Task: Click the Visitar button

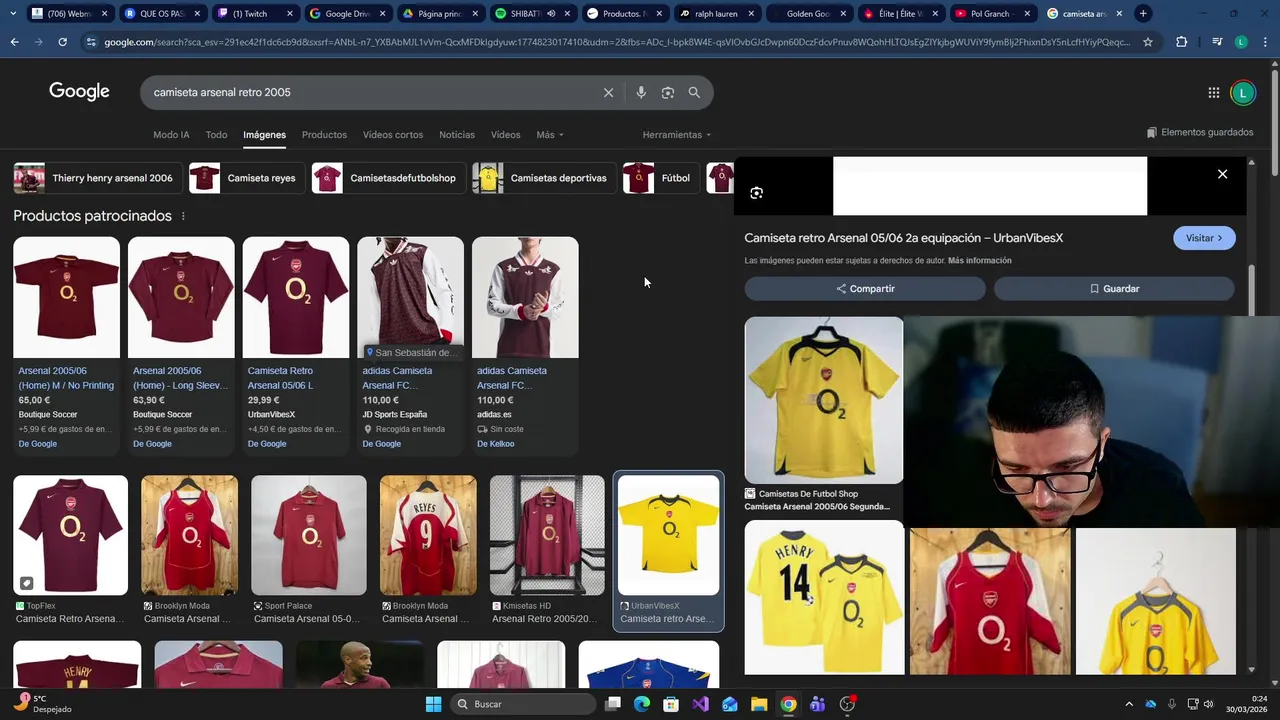Action: pos(1204,238)
